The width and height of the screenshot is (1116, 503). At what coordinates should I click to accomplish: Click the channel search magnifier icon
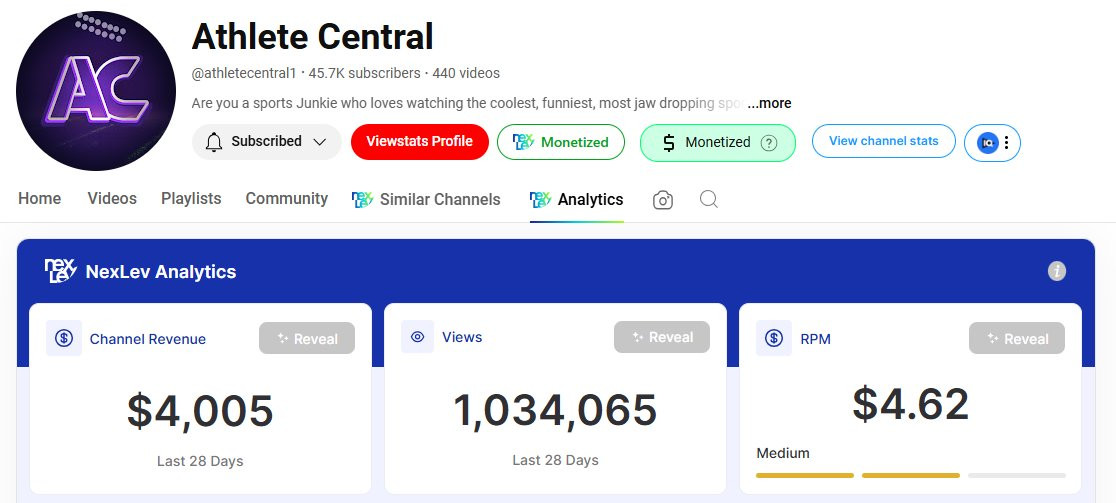coord(709,199)
